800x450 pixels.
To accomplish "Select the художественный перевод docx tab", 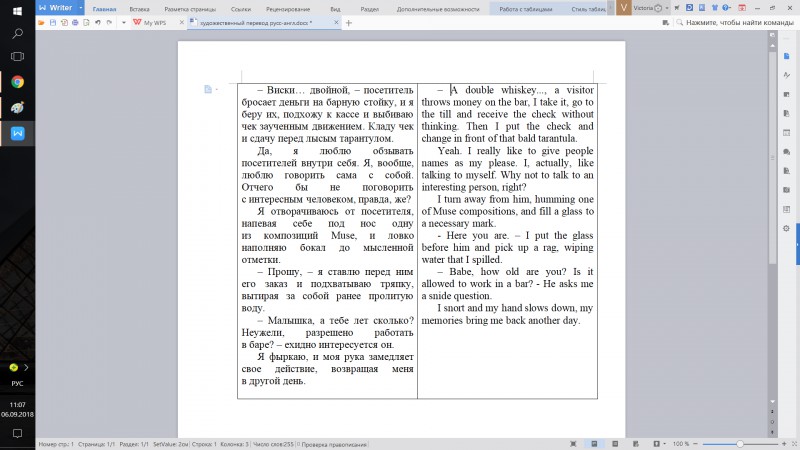I will pos(256,22).
